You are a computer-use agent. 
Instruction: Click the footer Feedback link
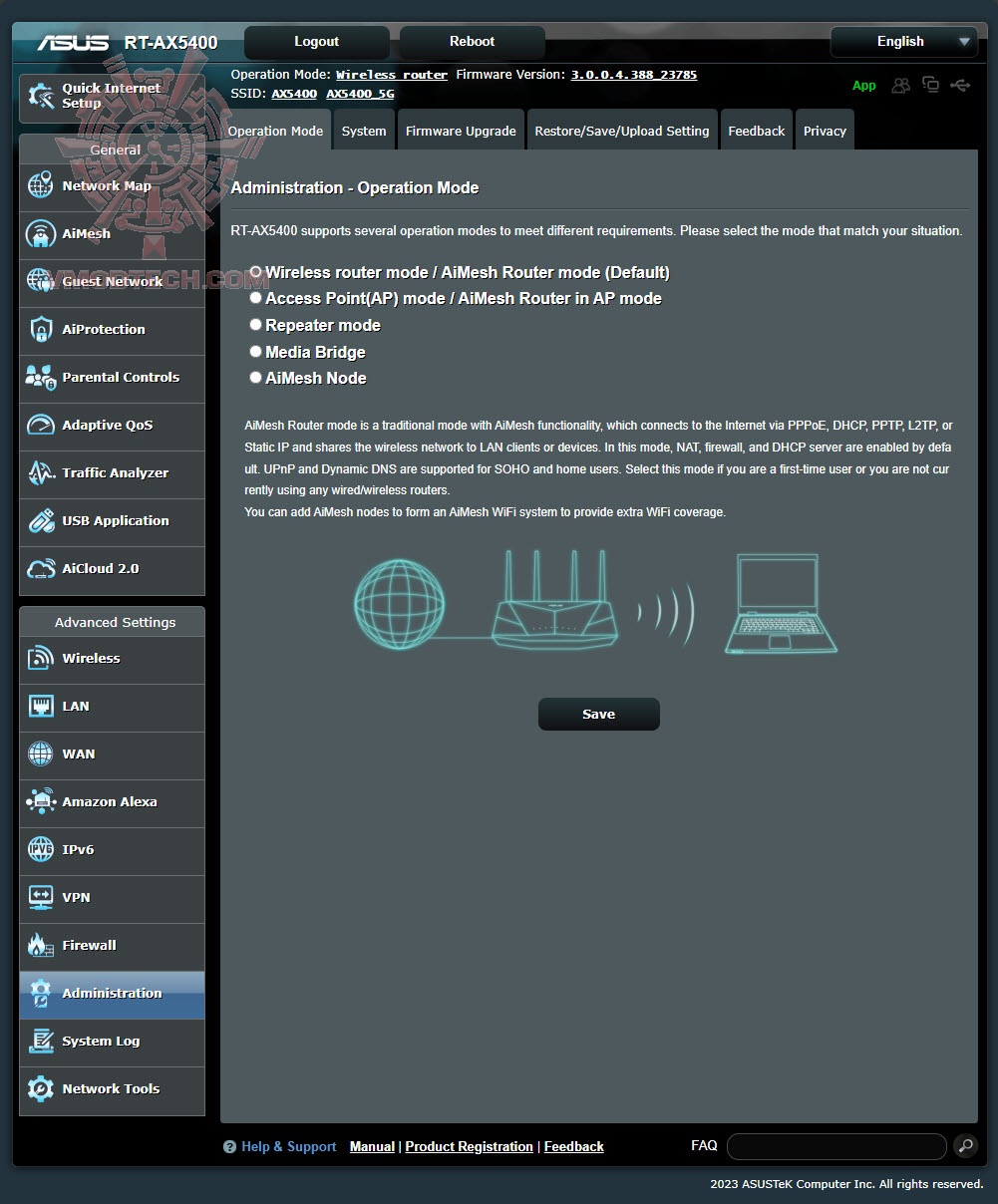click(x=573, y=1147)
